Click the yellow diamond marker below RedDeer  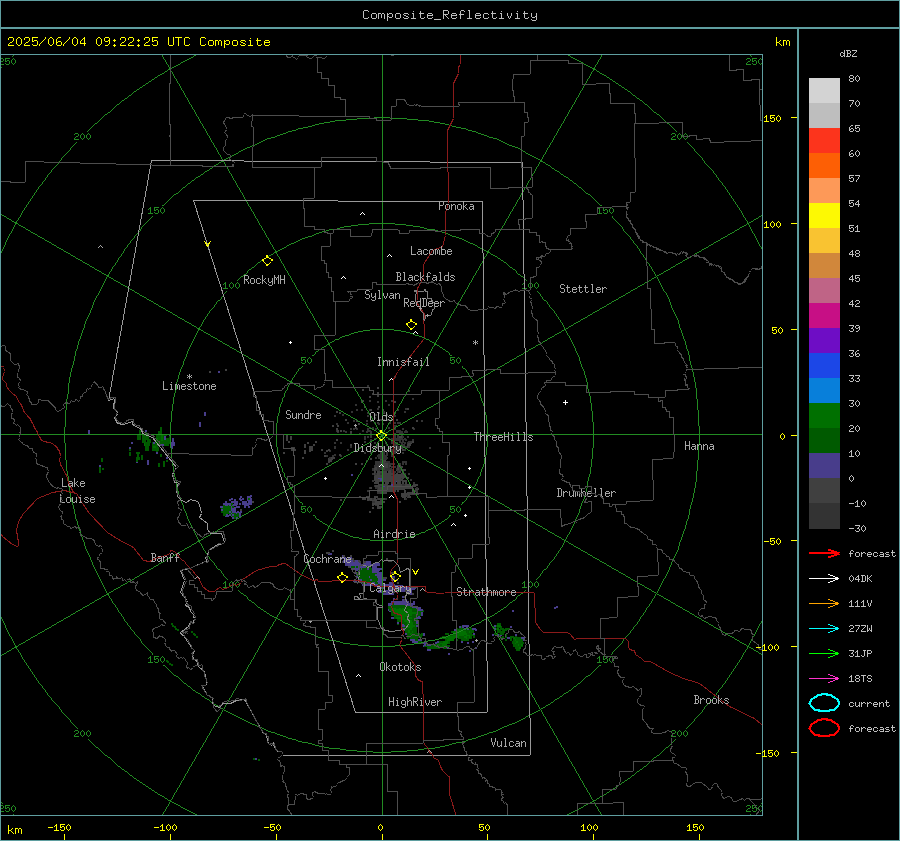tap(411, 325)
